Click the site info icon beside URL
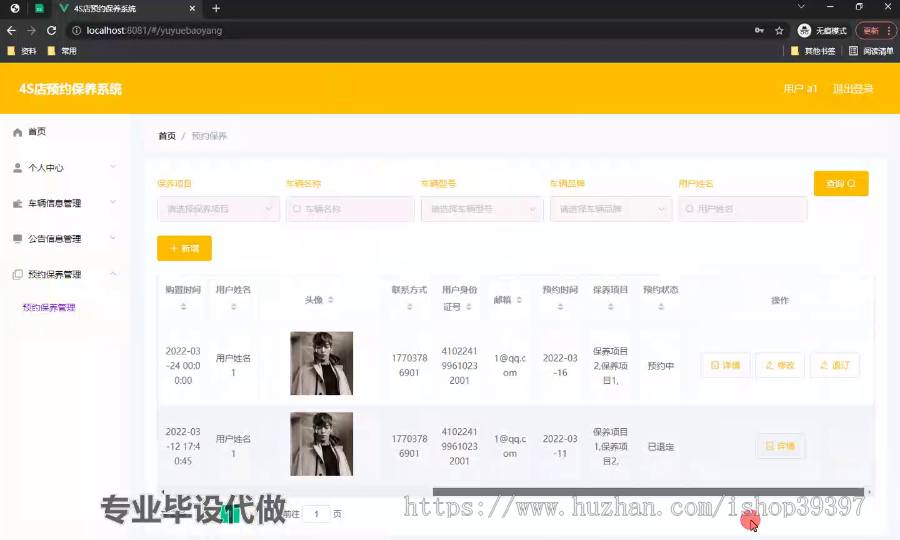This screenshot has height=540, width=900. click(x=76, y=30)
